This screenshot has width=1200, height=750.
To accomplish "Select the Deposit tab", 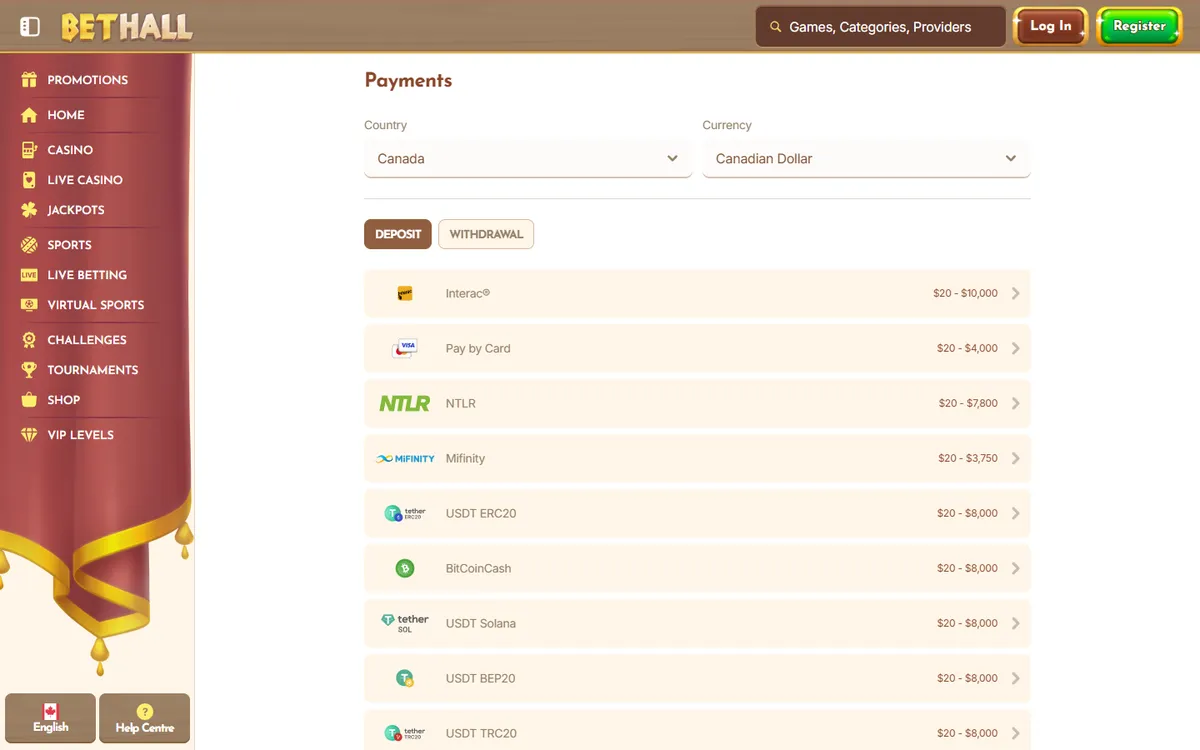I will pyautogui.click(x=398, y=234).
